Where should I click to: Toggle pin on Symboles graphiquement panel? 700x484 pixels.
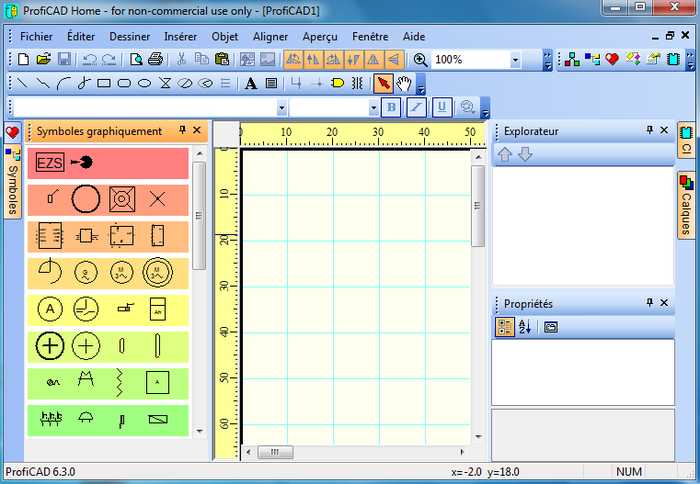[182, 130]
